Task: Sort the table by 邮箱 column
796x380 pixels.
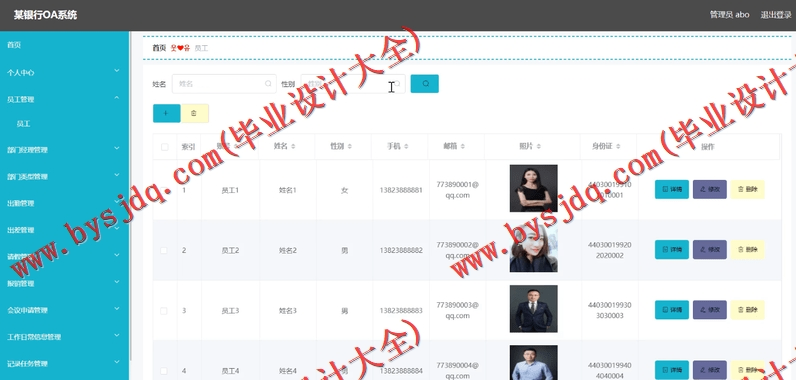Action: click(462, 147)
